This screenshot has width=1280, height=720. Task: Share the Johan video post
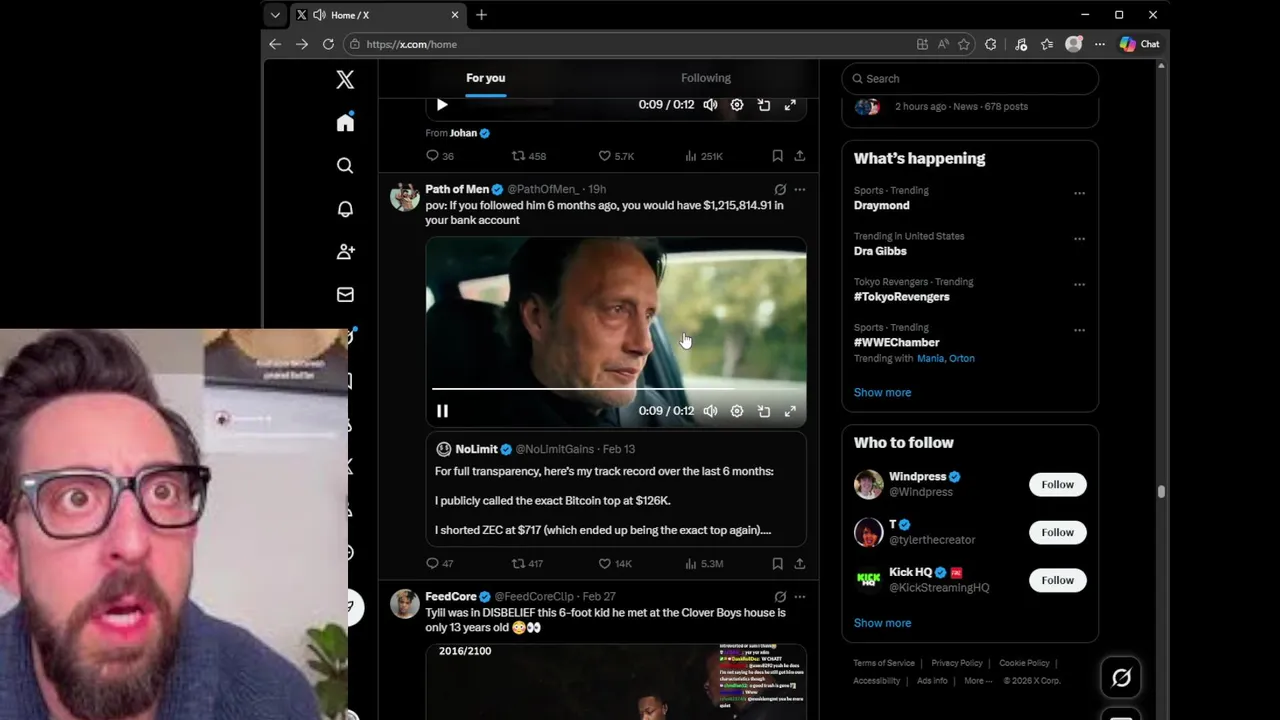tap(800, 156)
